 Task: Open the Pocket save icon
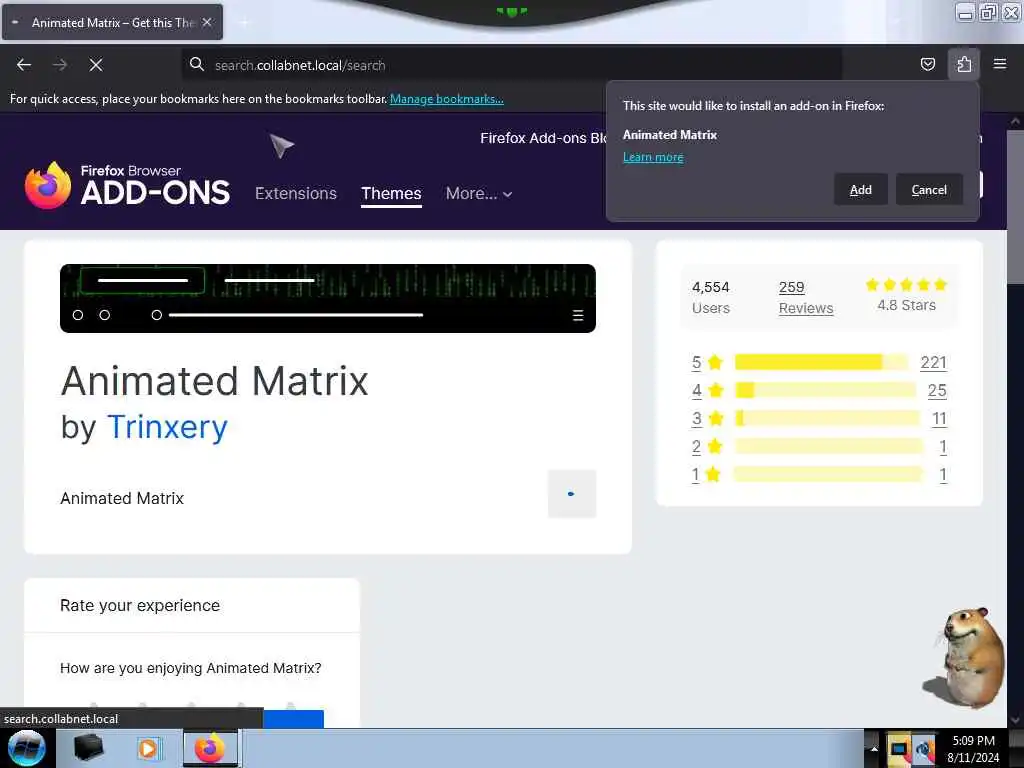click(927, 64)
